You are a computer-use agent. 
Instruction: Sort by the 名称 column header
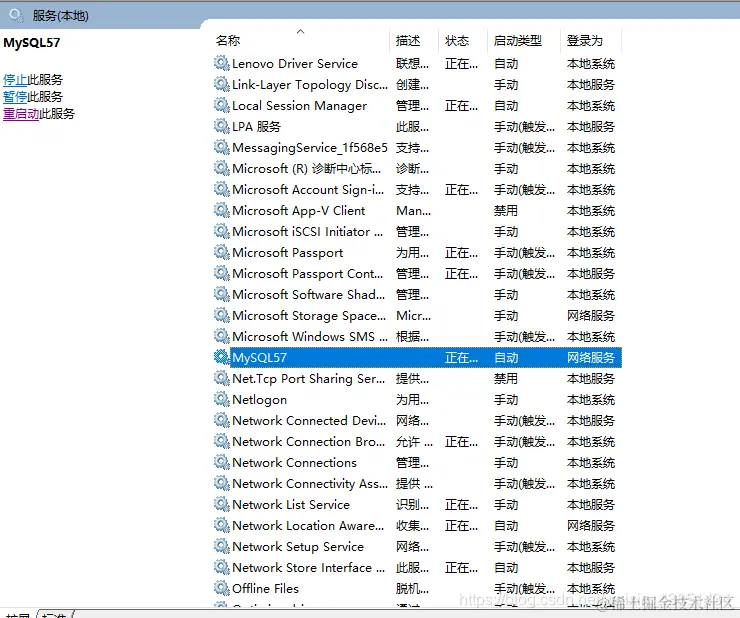pyautogui.click(x=228, y=41)
